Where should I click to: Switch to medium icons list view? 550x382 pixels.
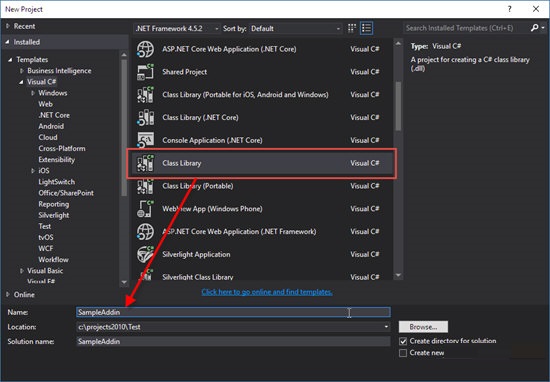point(367,28)
